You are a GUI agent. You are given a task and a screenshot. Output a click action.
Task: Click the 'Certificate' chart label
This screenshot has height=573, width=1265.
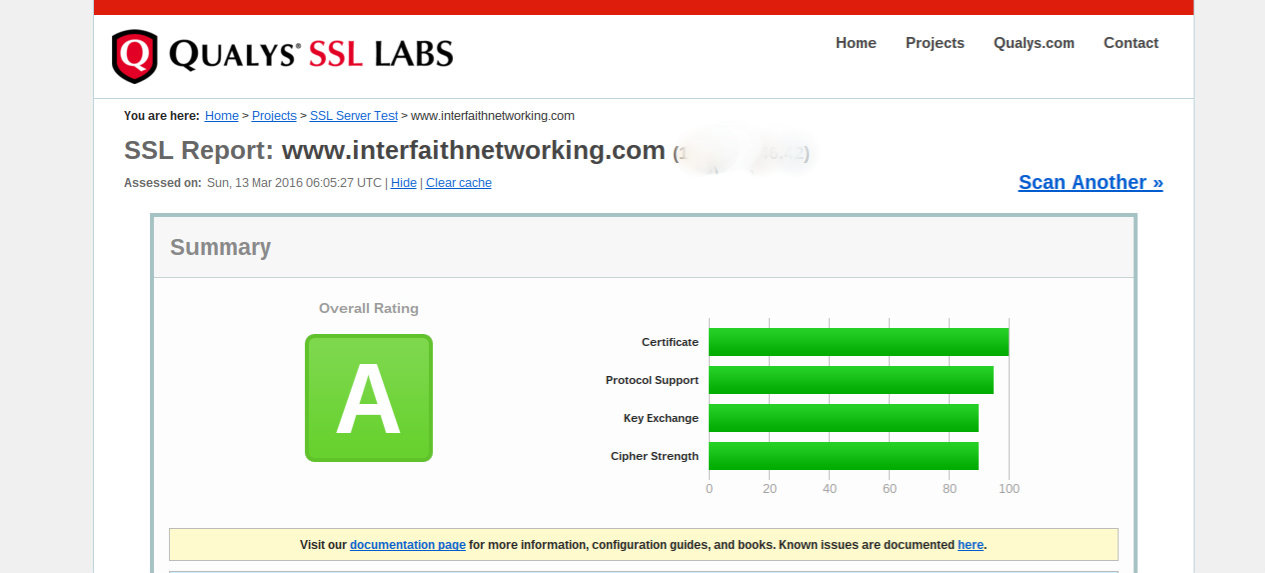[670, 342]
